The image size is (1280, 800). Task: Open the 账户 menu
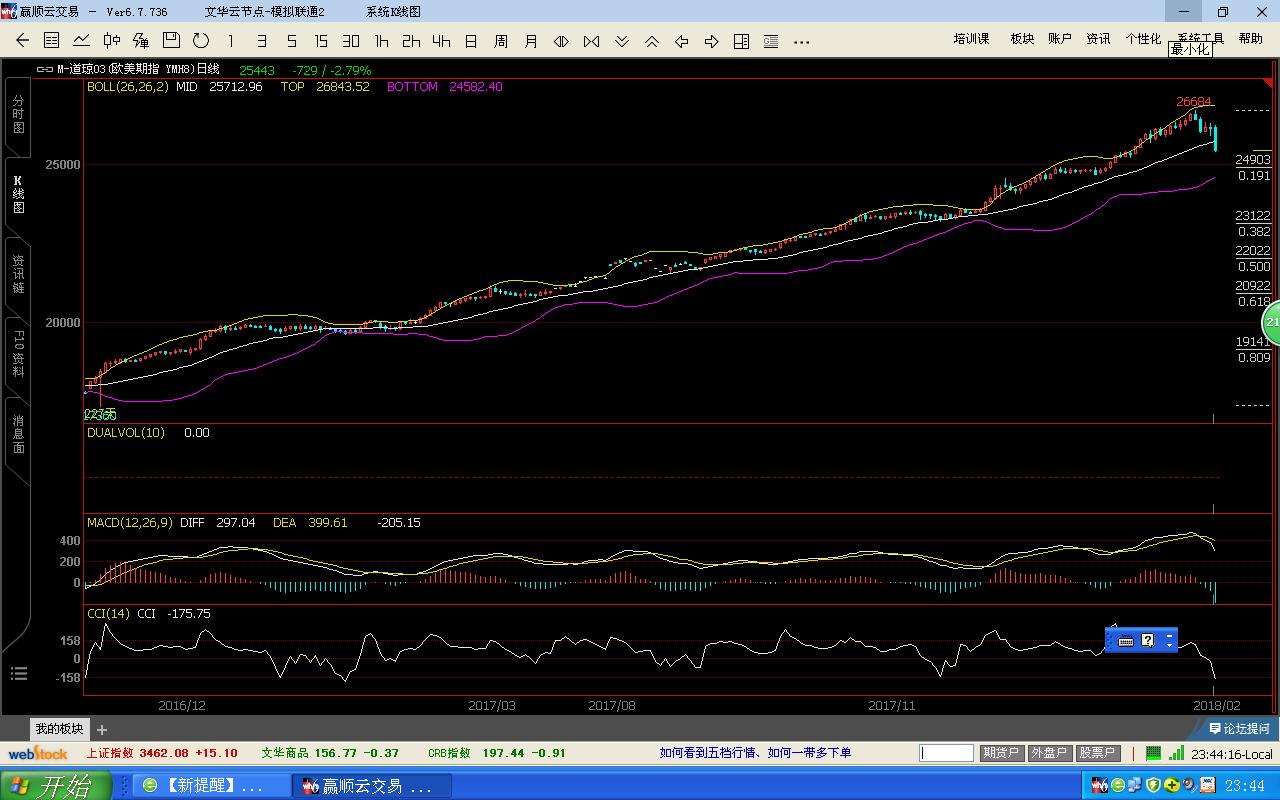(1060, 38)
